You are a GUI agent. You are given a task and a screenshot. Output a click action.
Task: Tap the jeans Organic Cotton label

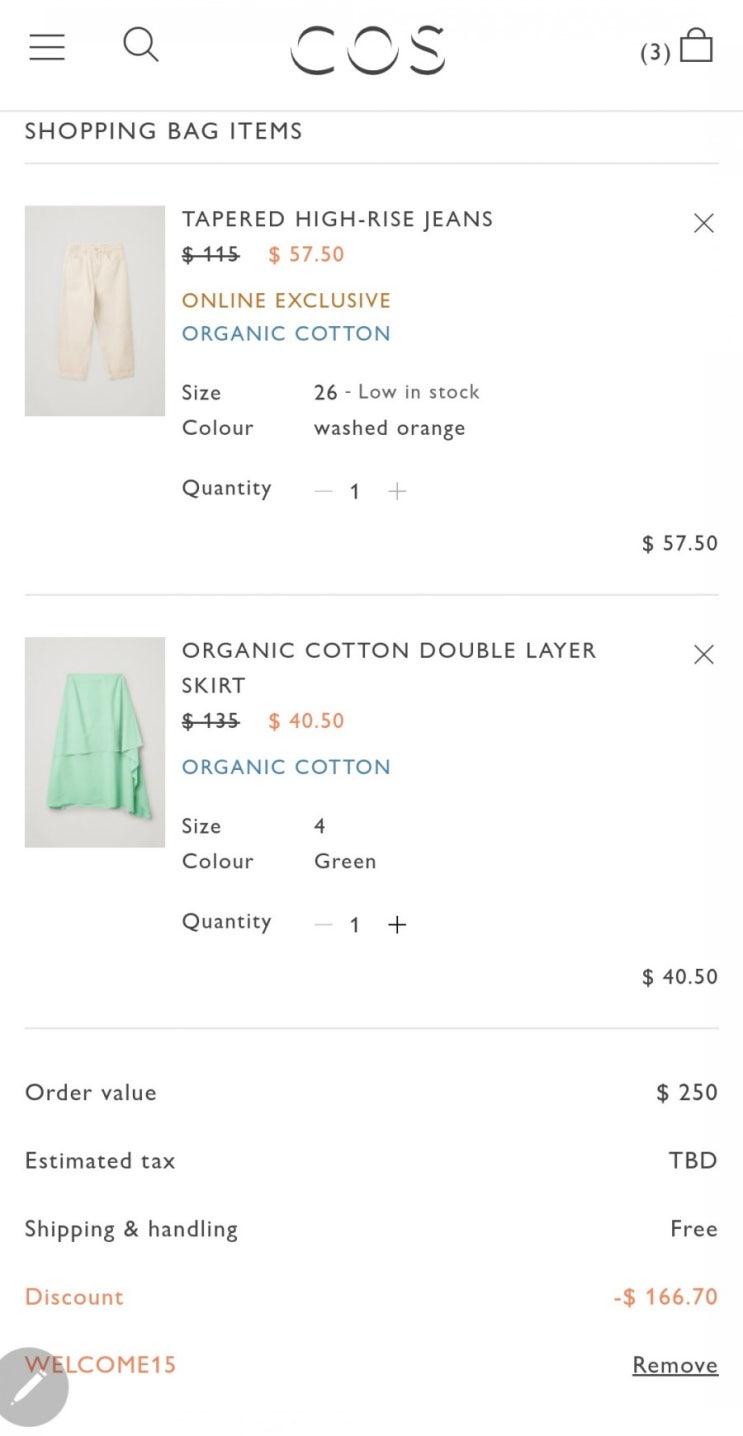click(286, 334)
